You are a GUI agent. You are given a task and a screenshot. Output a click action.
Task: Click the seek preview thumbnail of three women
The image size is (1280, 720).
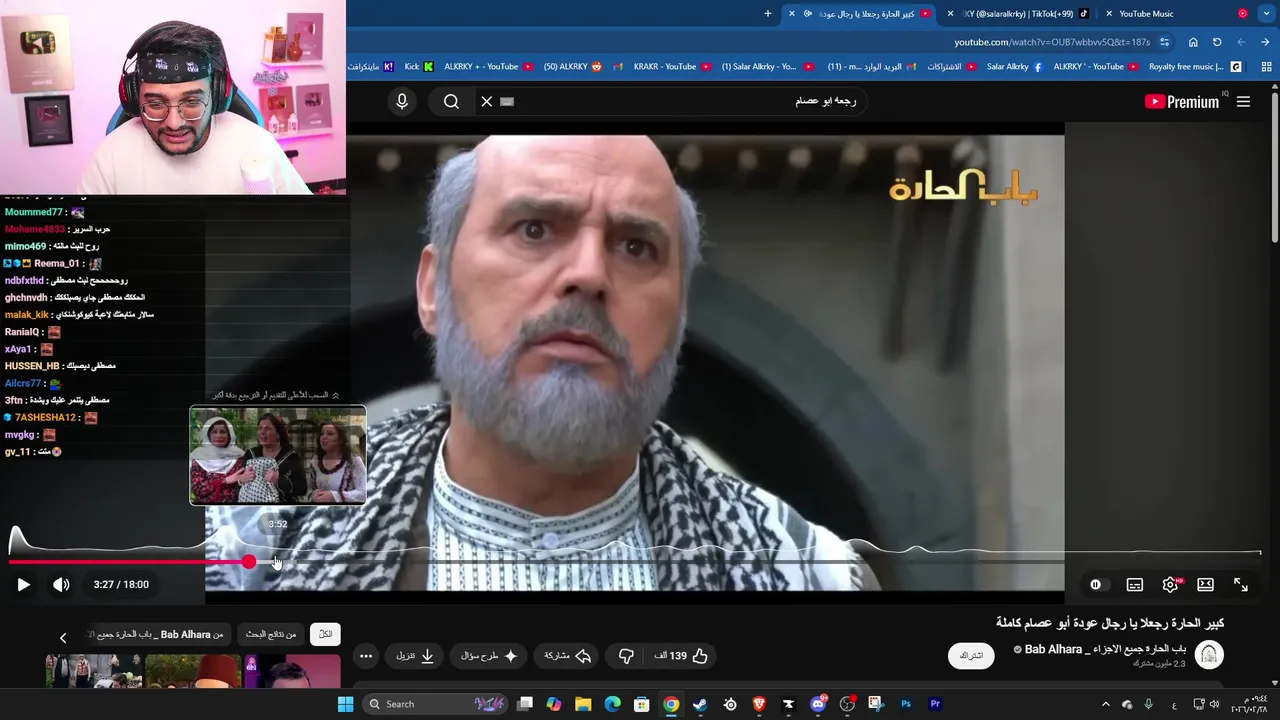278,455
